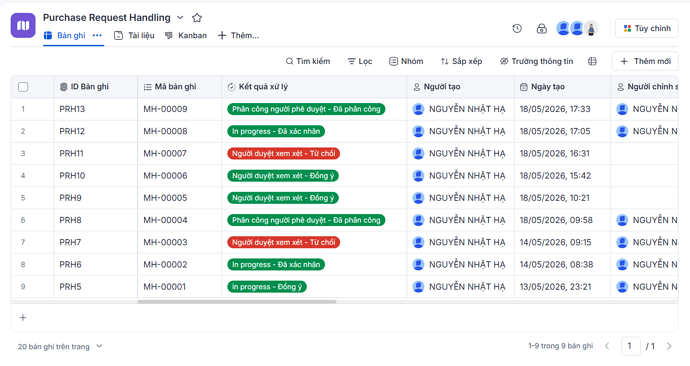
Task: Open record PRH12
Action: tap(72, 131)
